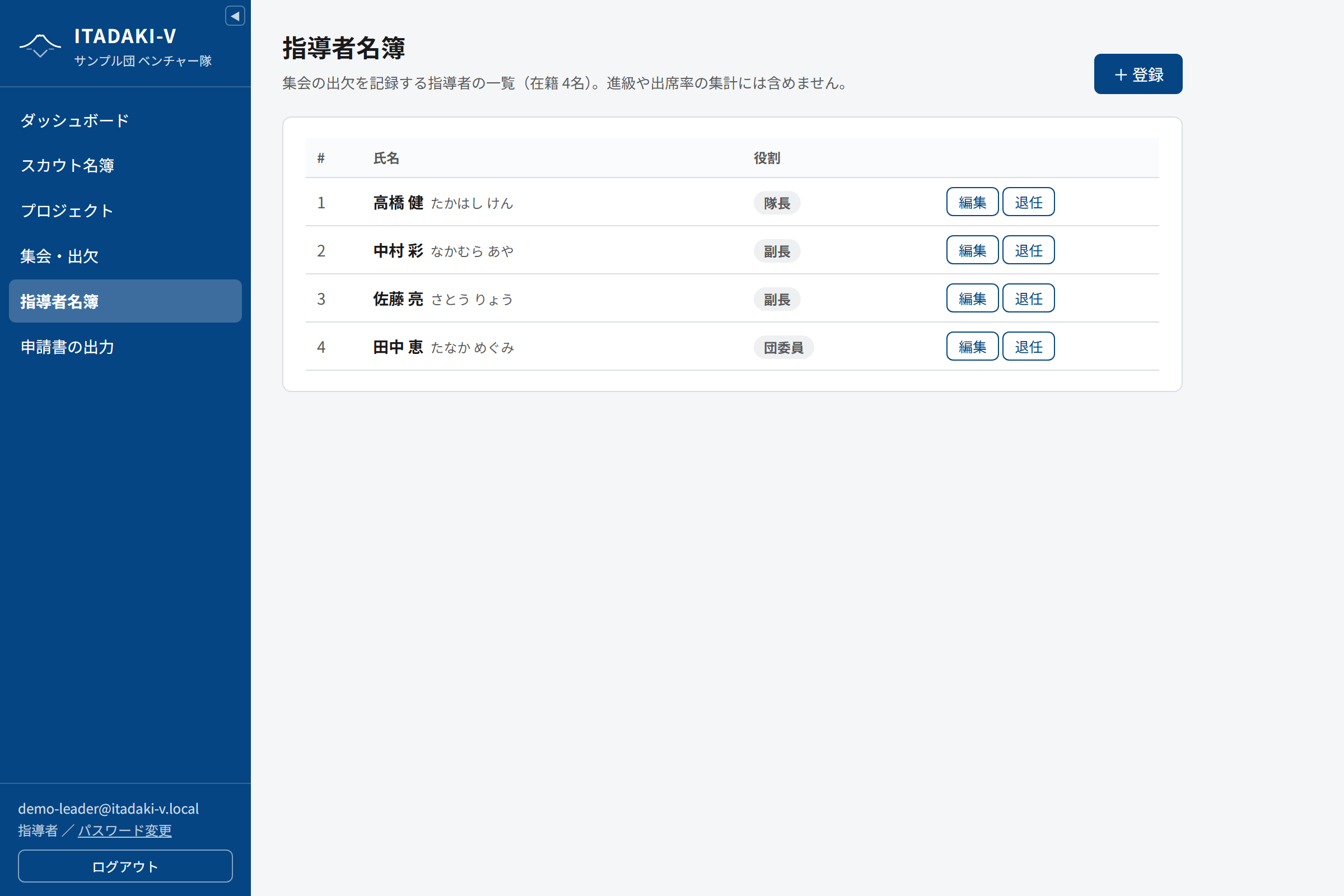This screenshot has width=1344, height=896.
Task: Click the ＋登録 button
Action: coord(1138,74)
